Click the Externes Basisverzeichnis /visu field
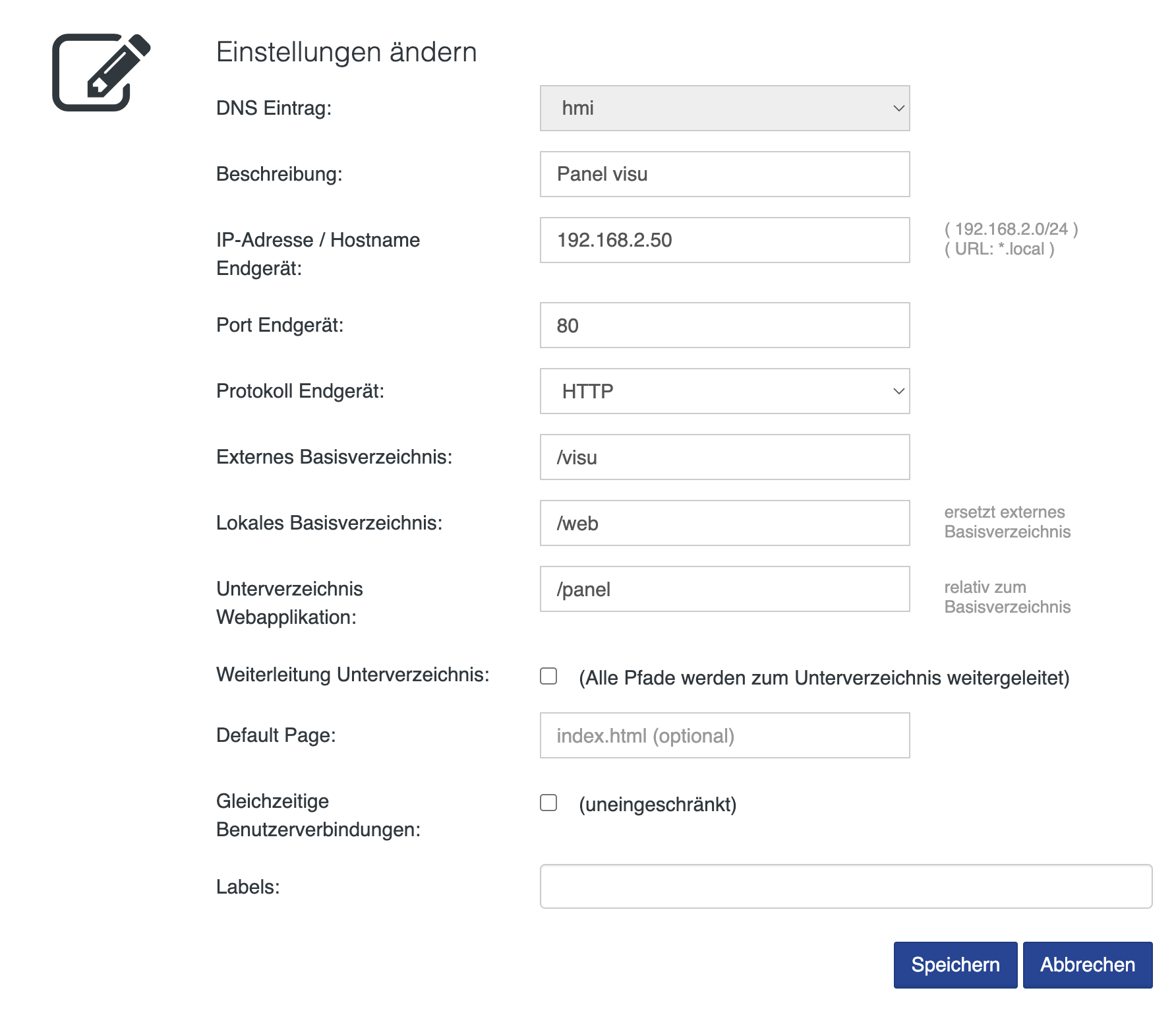This screenshot has width=1176, height=1009. pos(724,457)
